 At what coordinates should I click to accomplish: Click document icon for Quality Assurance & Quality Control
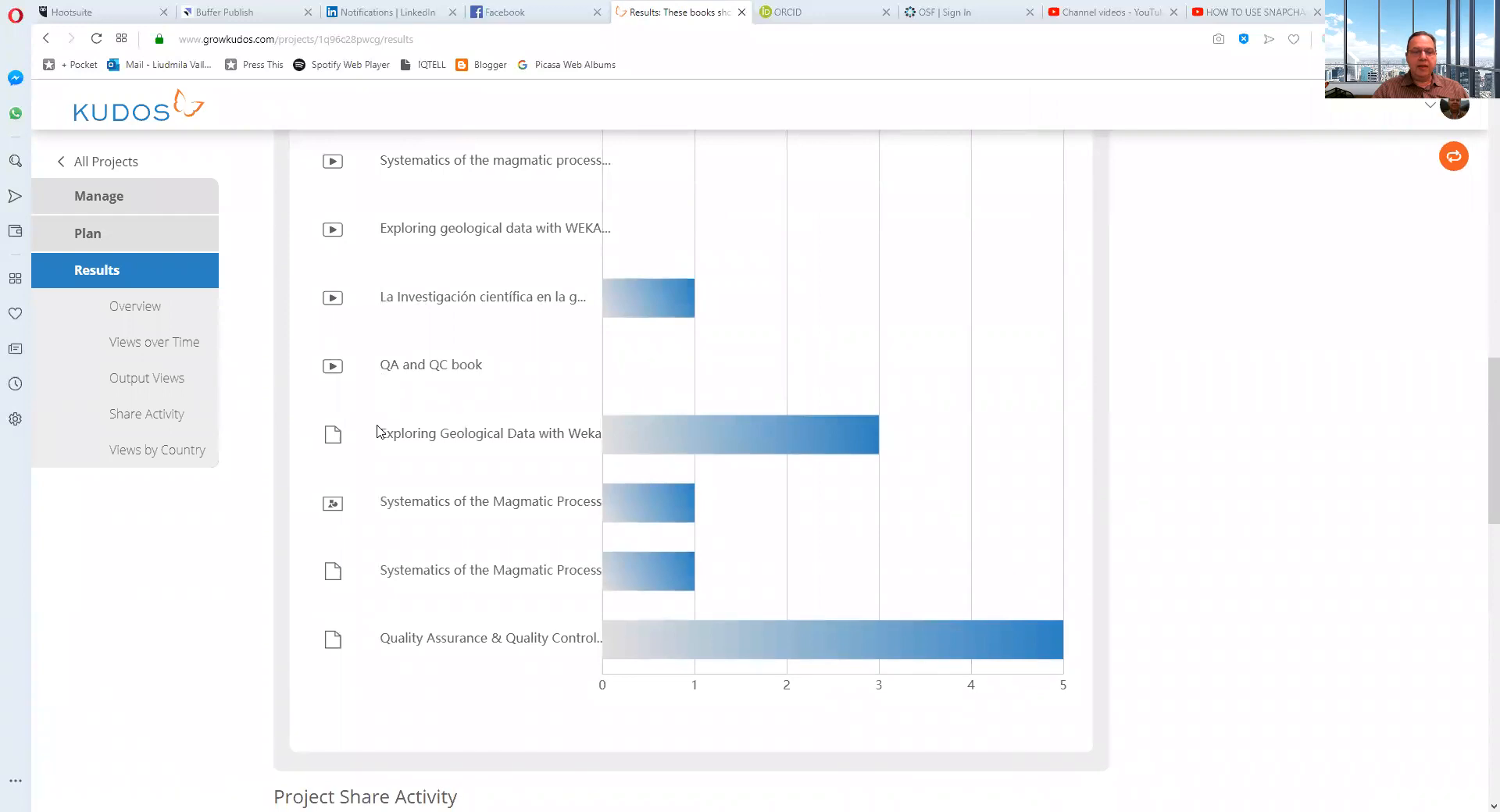[x=333, y=639]
